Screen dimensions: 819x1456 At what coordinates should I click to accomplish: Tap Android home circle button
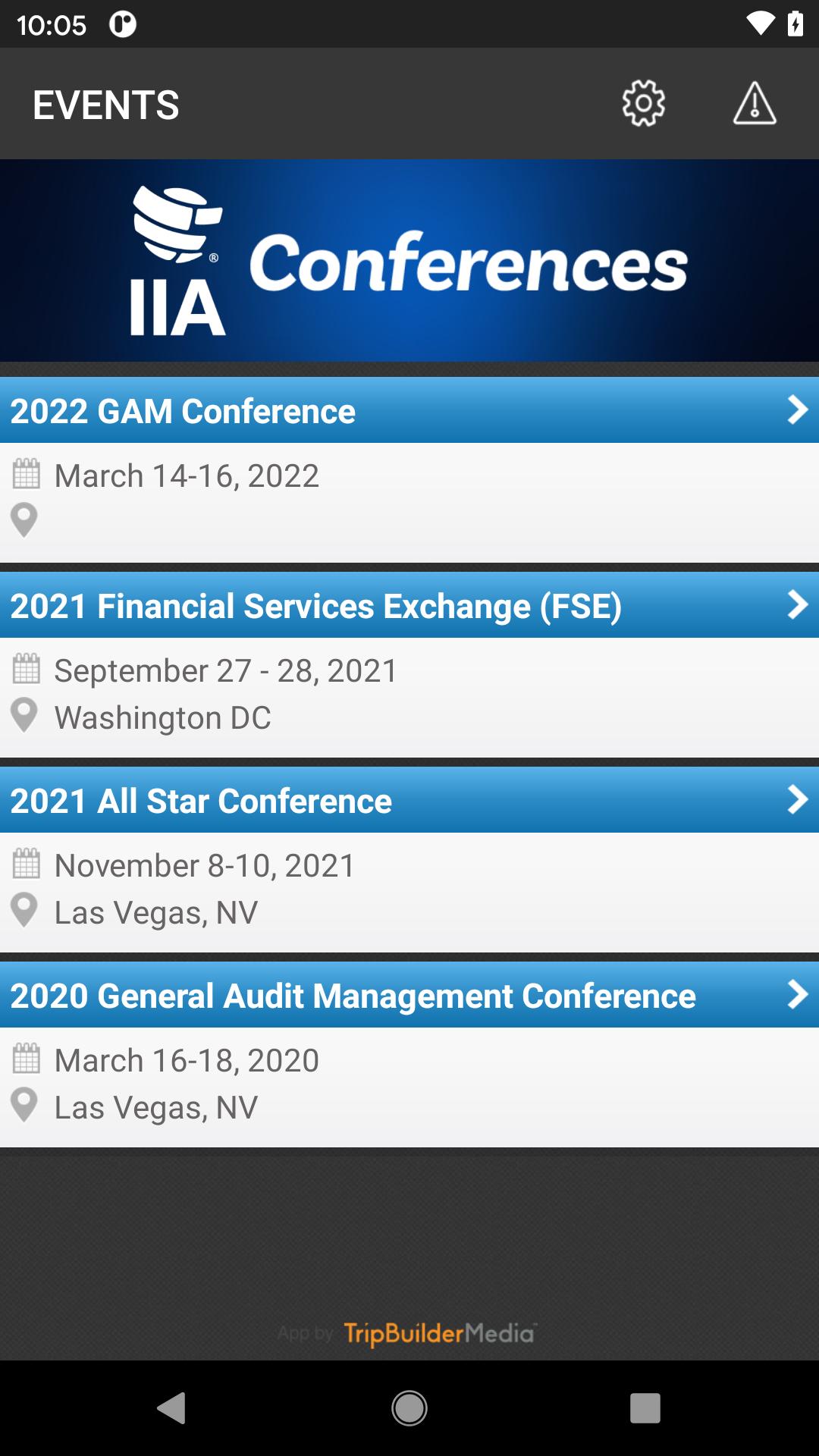(409, 1408)
